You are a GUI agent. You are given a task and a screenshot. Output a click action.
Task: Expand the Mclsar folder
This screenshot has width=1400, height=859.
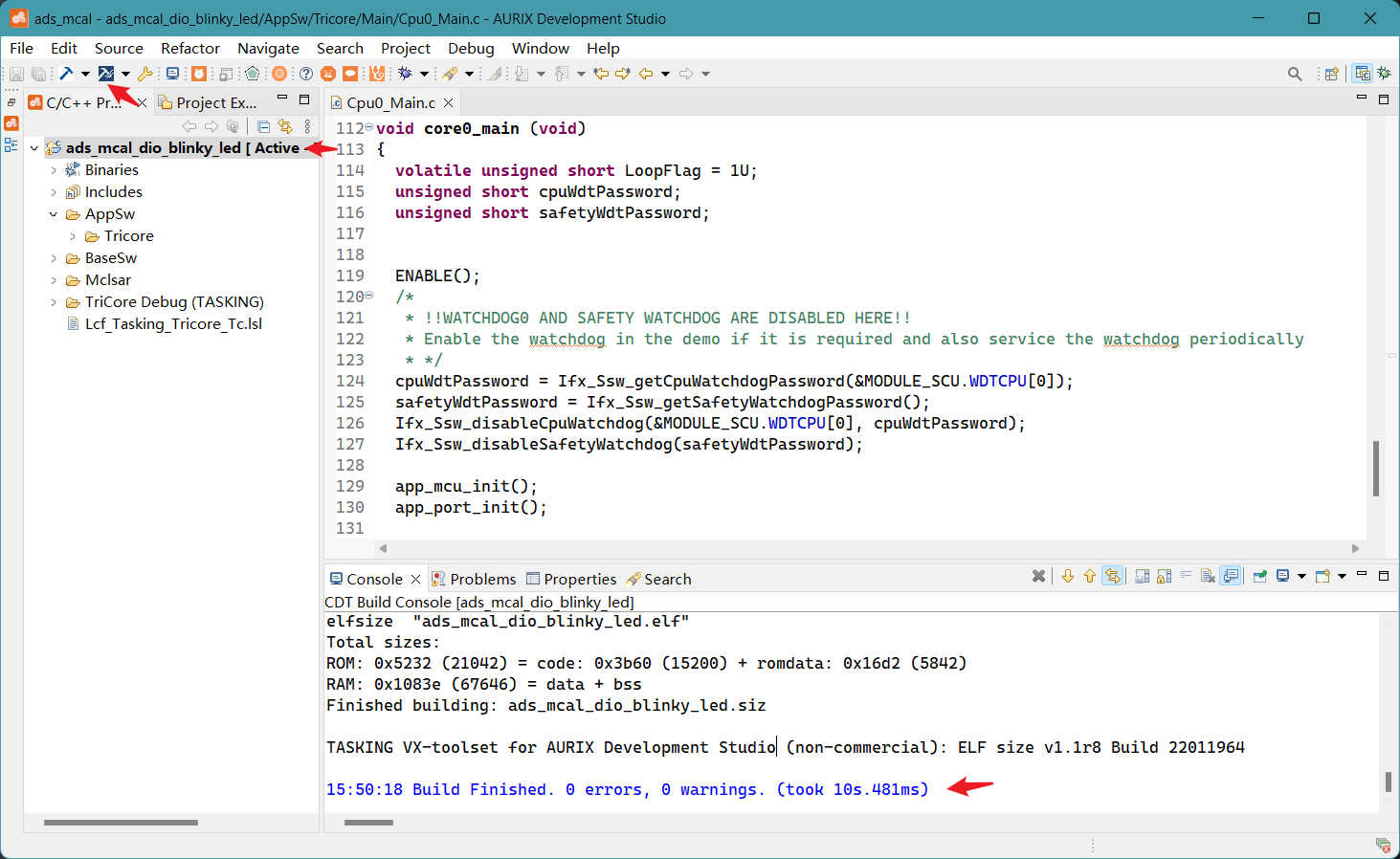click(x=54, y=280)
